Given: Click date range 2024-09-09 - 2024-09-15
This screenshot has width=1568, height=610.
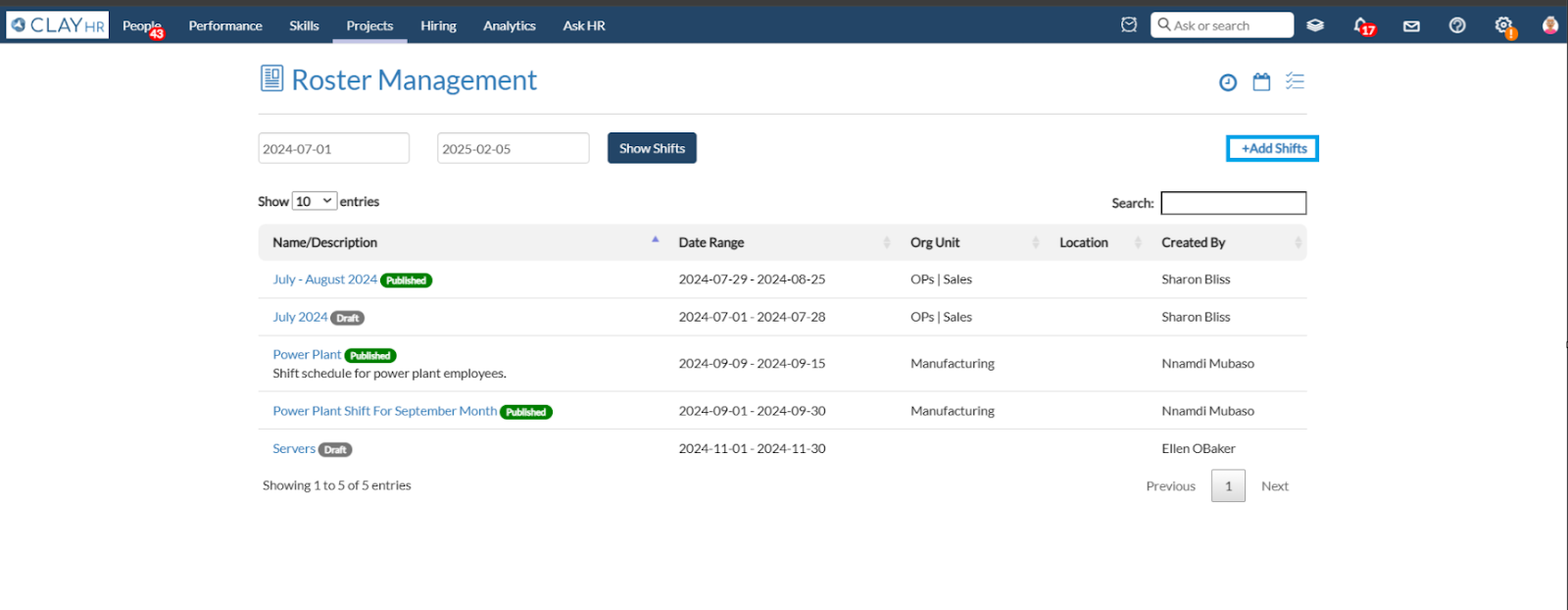Looking at the screenshot, I should (752, 363).
